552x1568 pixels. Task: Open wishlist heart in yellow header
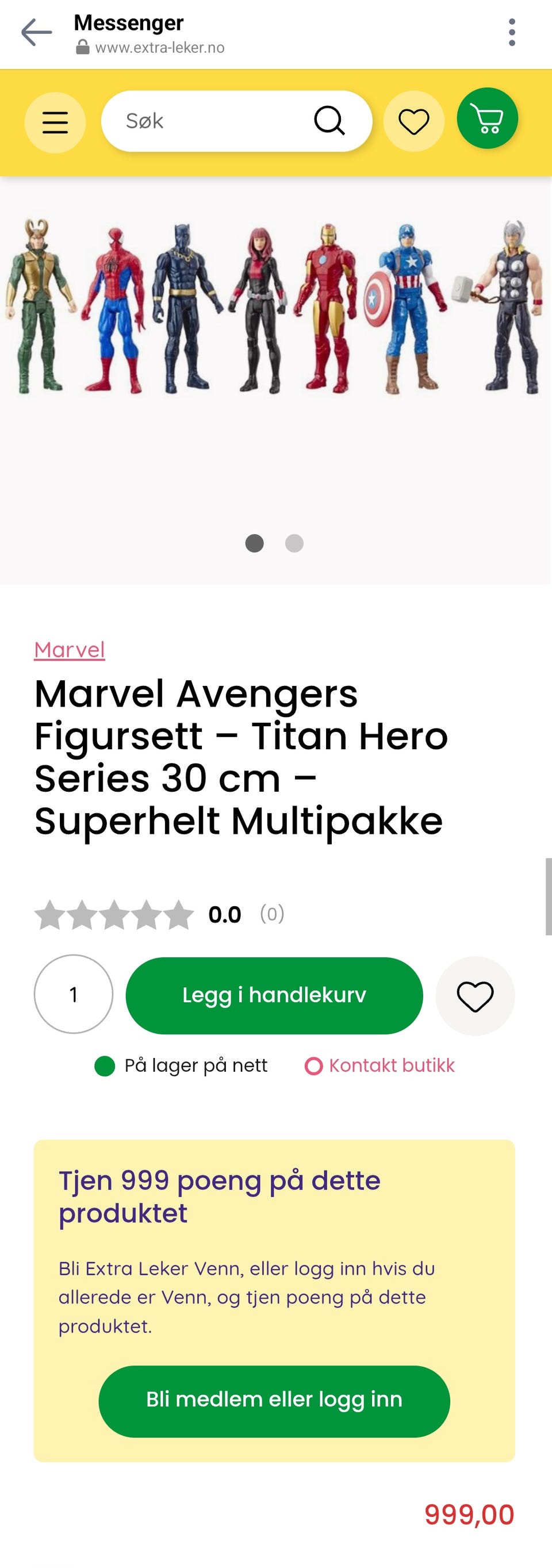(x=414, y=121)
